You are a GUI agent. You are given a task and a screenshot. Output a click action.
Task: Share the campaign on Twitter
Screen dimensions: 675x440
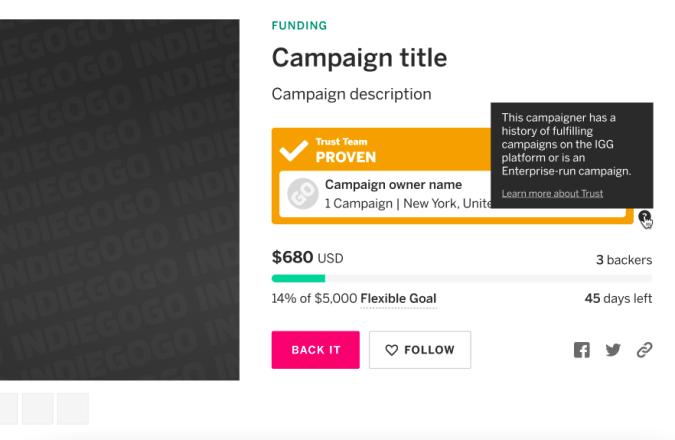(x=613, y=350)
